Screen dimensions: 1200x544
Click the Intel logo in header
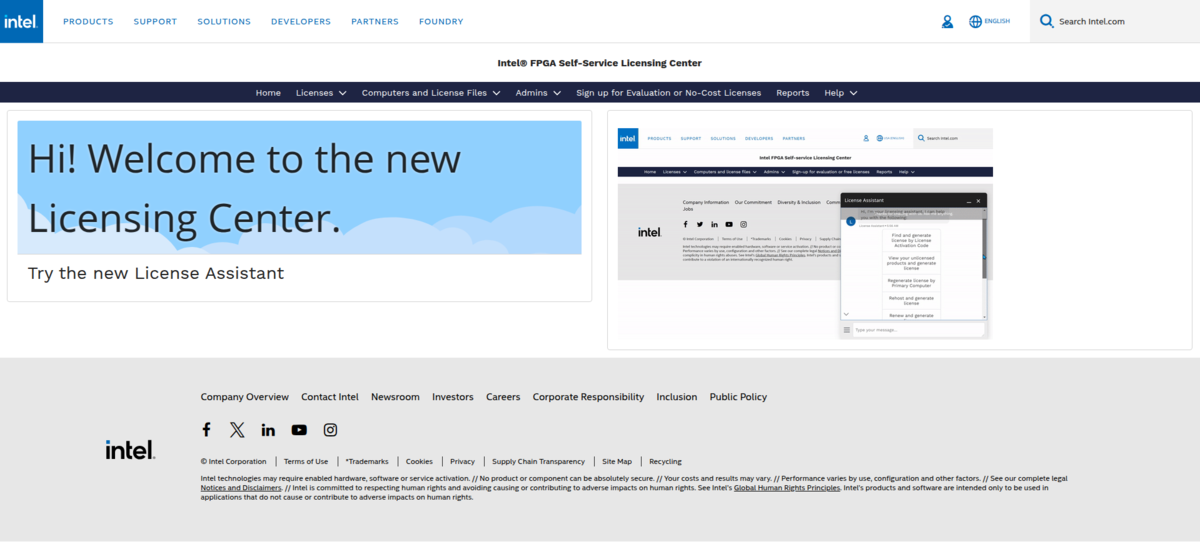pyautogui.click(x=21, y=21)
